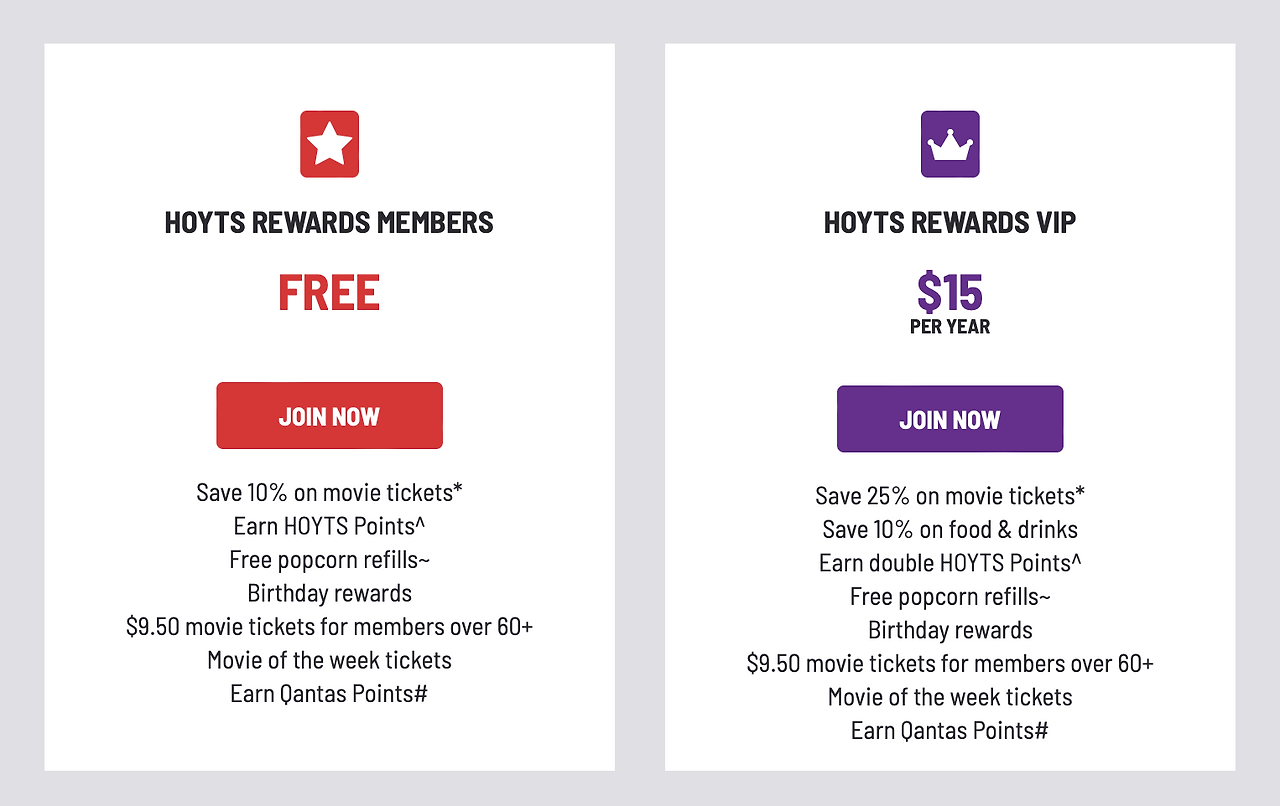The width and height of the screenshot is (1280, 806).
Task: Select the HOYTS REWARDS MEMBERS heading
Action: pyautogui.click(x=329, y=222)
